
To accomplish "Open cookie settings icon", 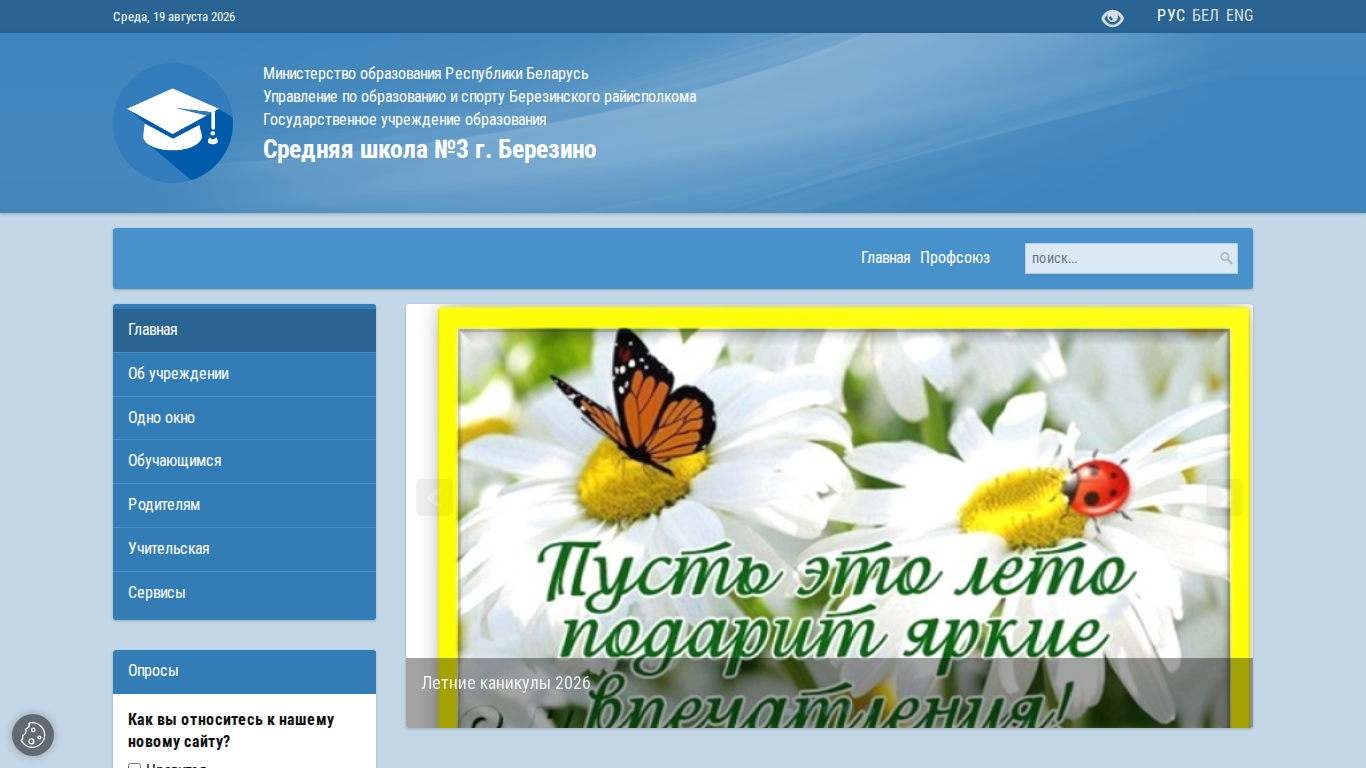I will [x=33, y=735].
